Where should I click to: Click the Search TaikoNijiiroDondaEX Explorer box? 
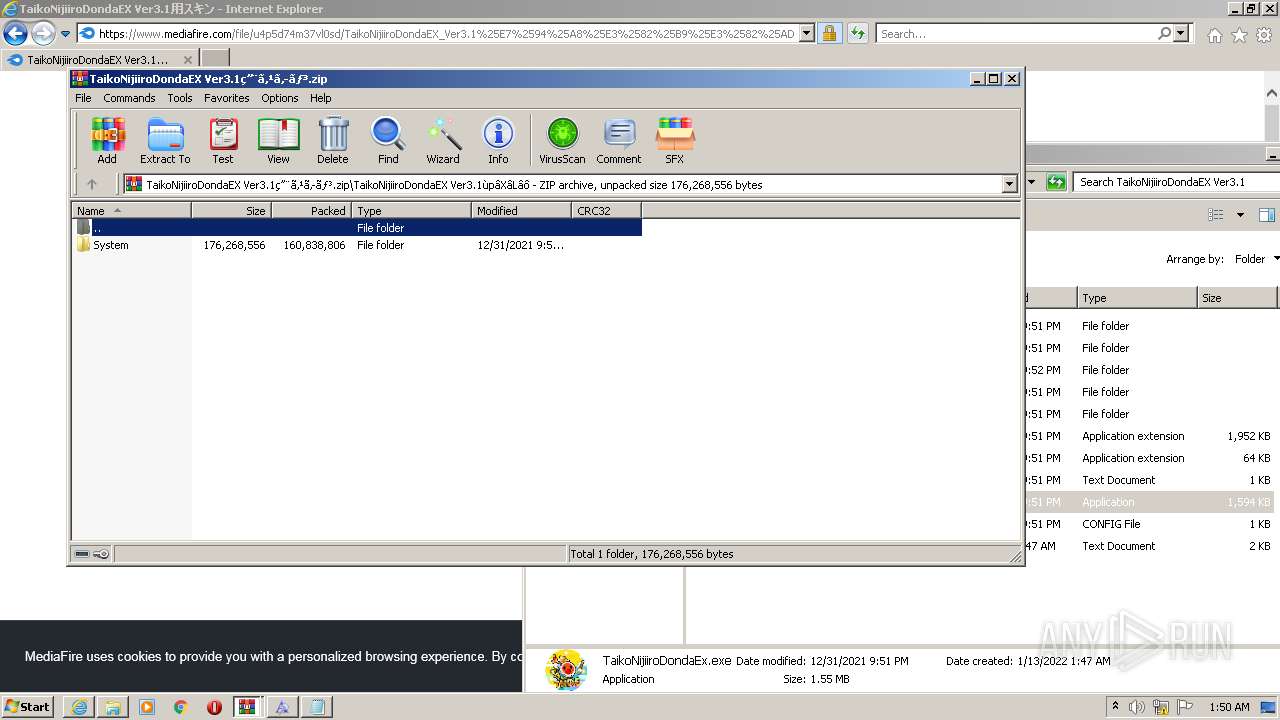click(1177, 182)
